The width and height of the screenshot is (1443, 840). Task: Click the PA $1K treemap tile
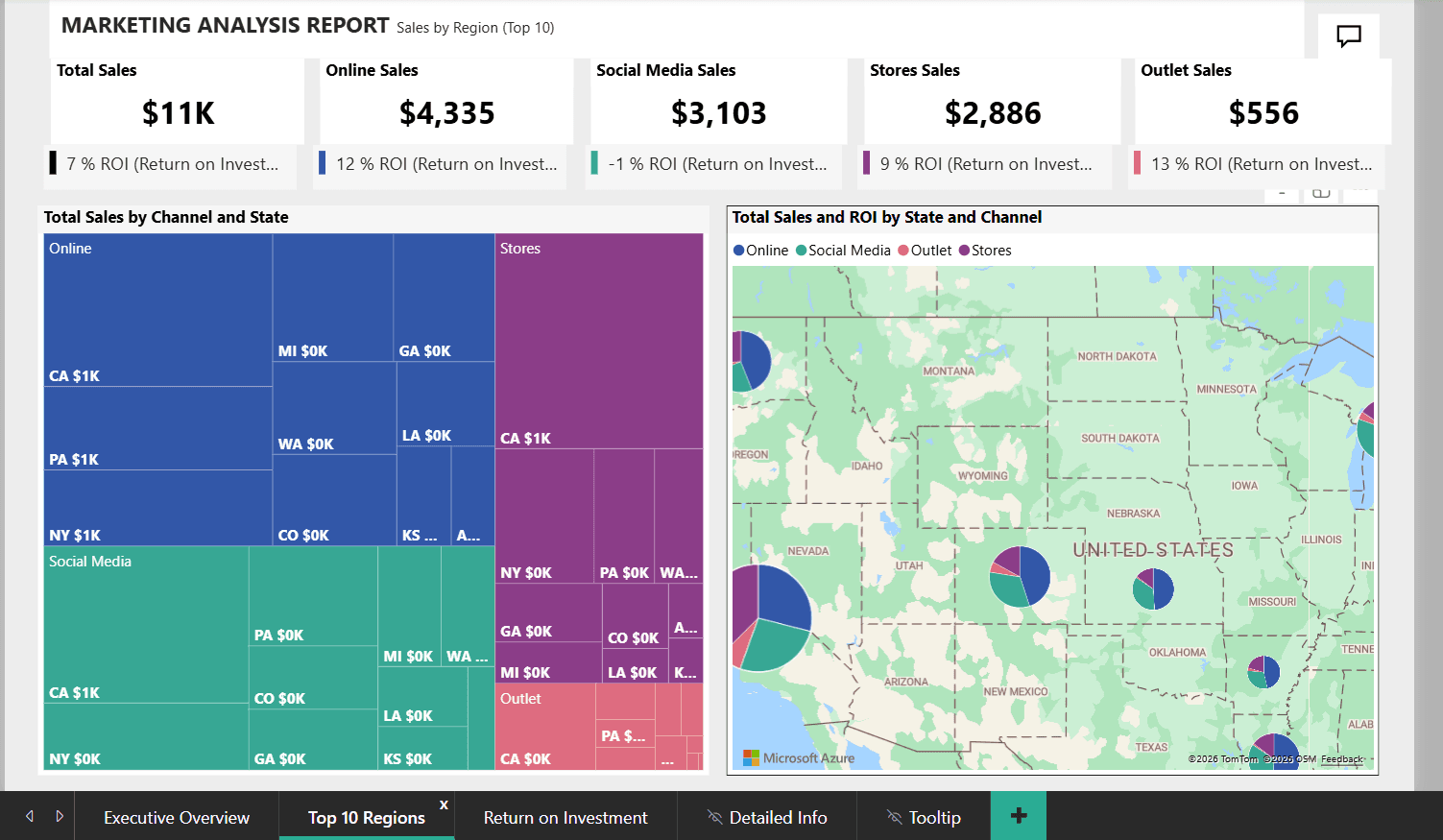click(158, 428)
